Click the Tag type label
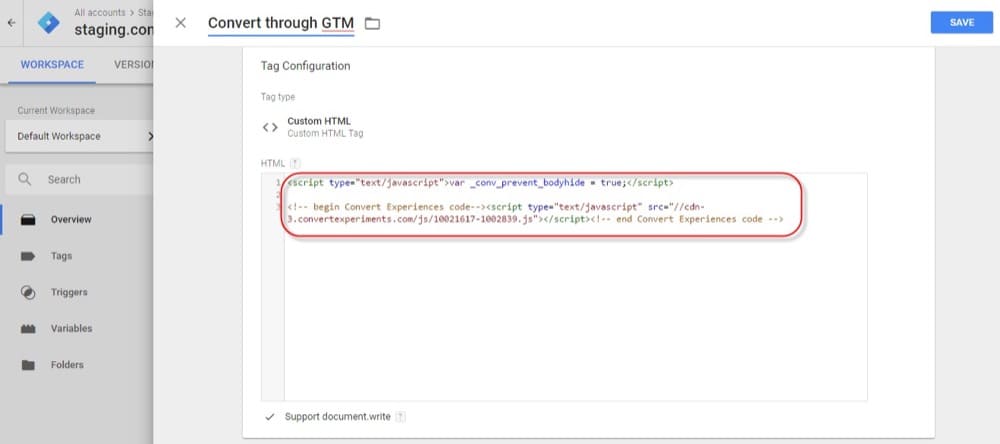1000x444 pixels. [x=278, y=97]
